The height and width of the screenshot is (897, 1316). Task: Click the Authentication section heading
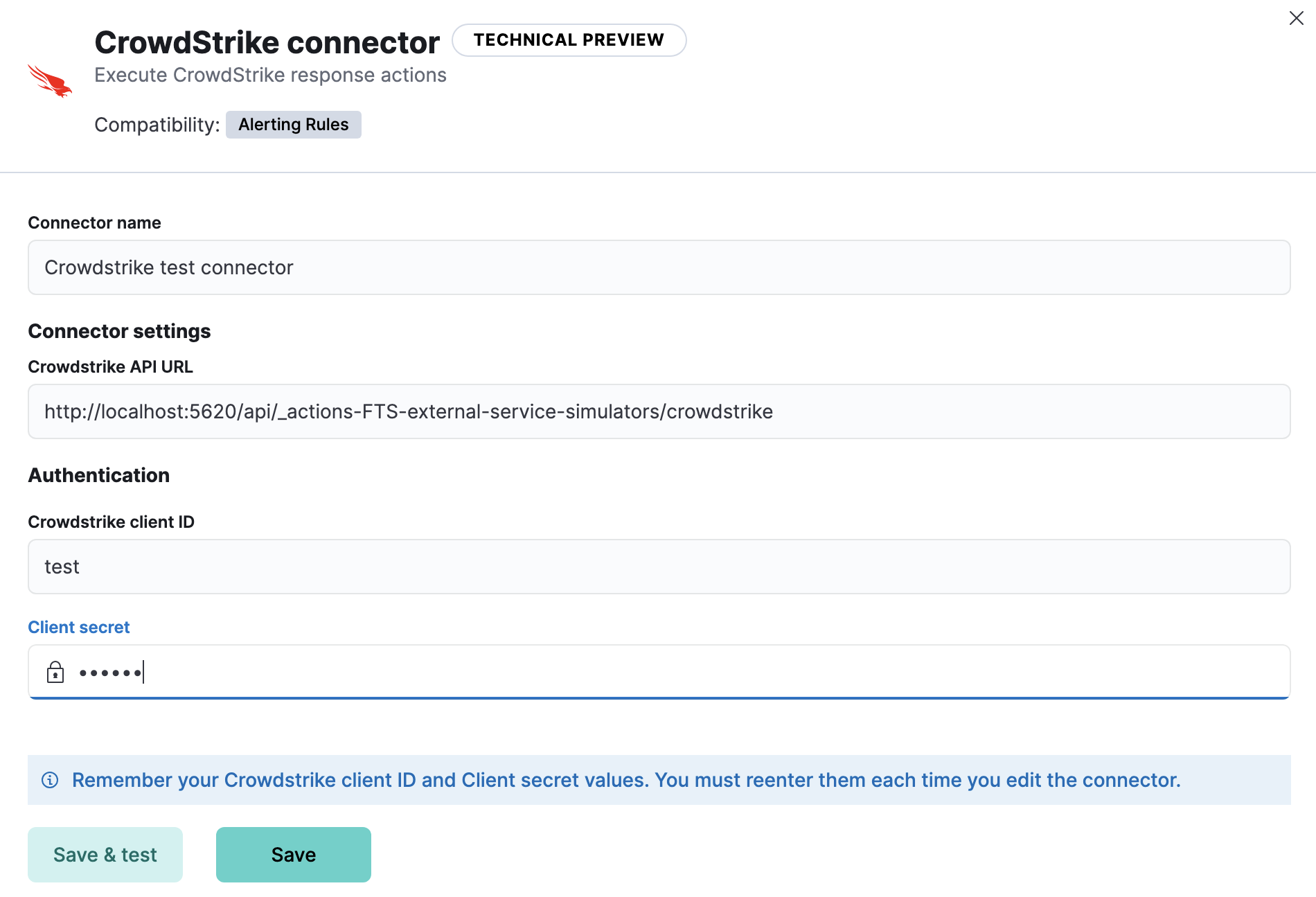point(98,475)
